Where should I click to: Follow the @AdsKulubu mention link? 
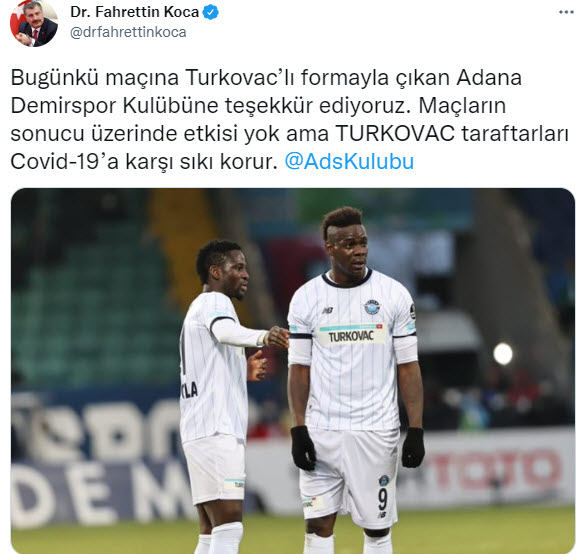[x=349, y=162]
